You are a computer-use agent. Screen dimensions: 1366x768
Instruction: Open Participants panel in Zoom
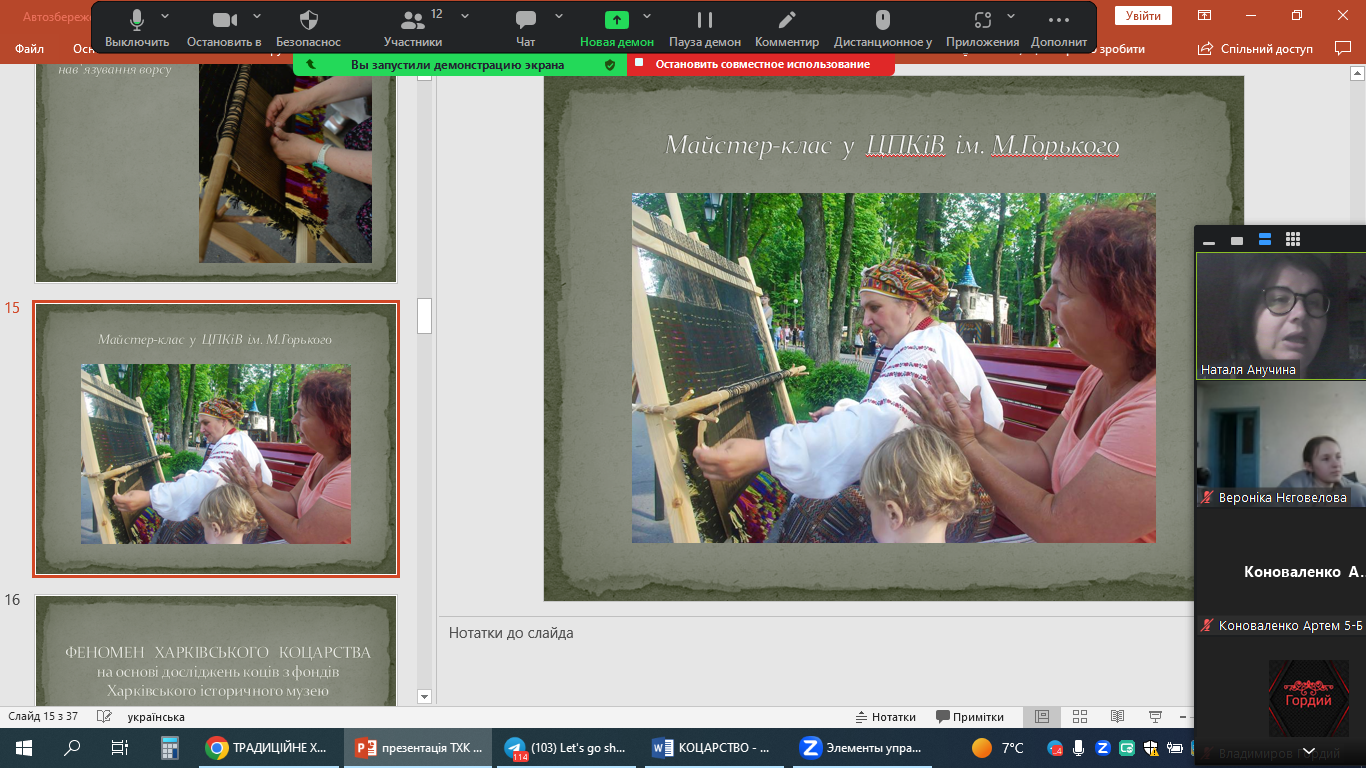pos(413,28)
